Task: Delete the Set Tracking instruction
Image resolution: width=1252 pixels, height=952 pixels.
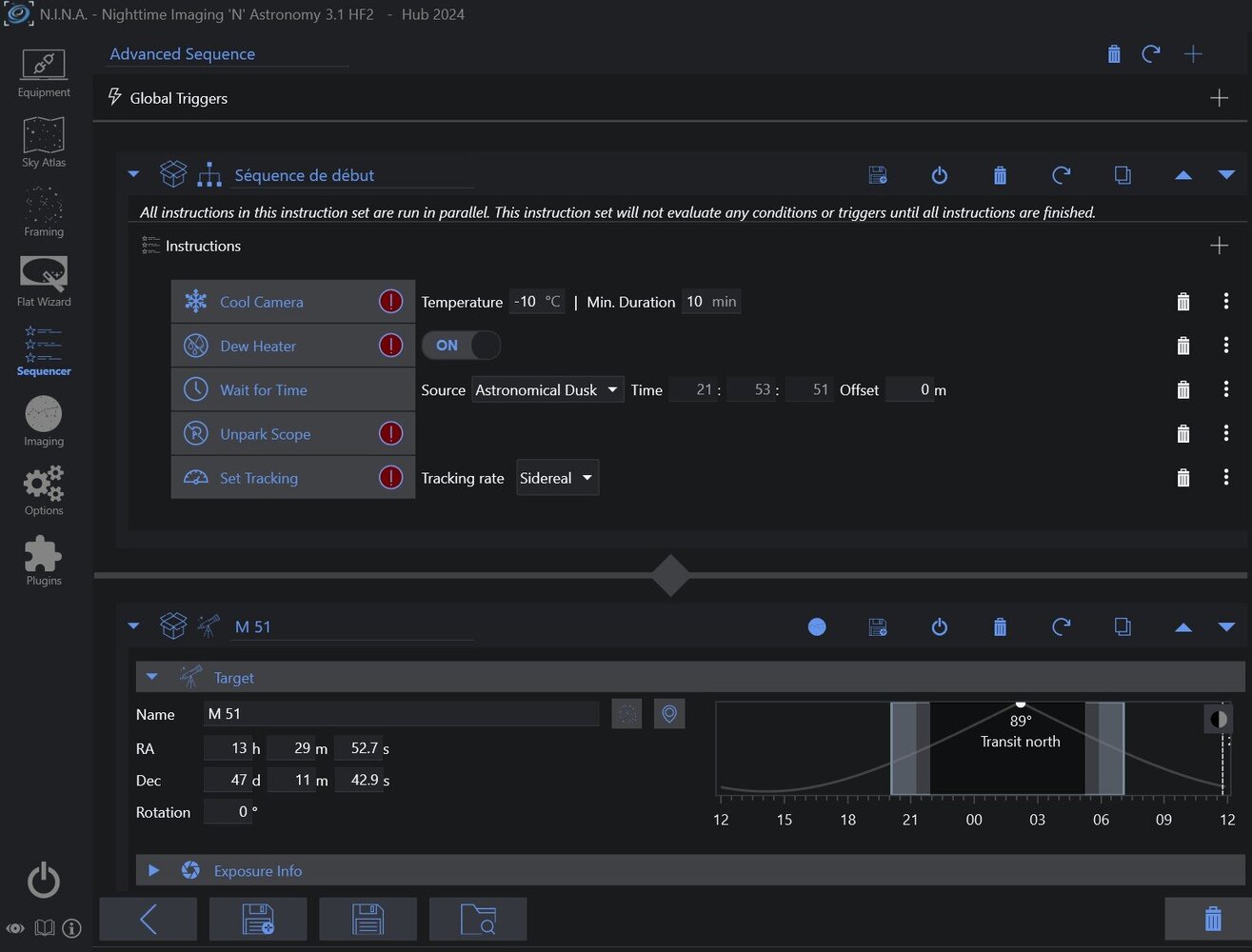Action: click(x=1183, y=478)
